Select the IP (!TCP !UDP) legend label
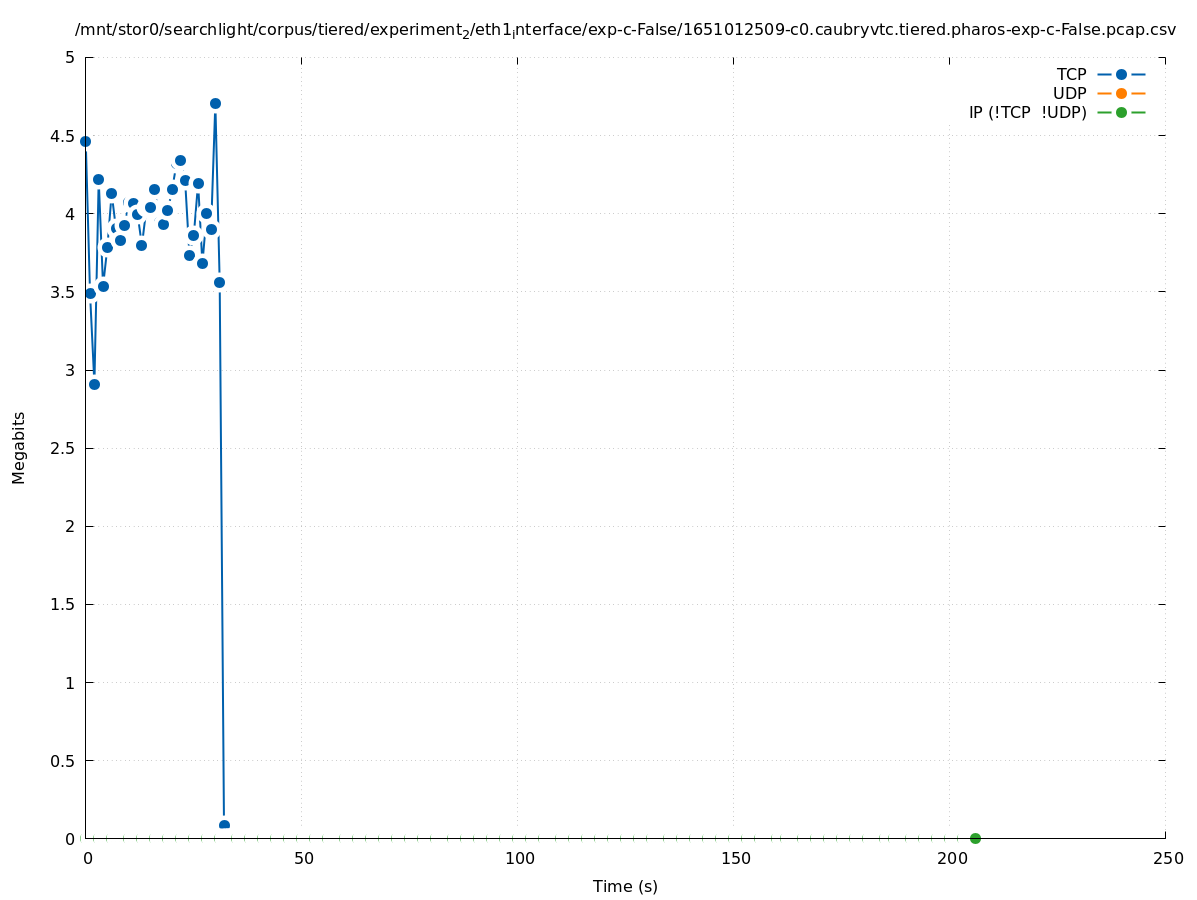The width and height of the screenshot is (1197, 900). 1027,112
